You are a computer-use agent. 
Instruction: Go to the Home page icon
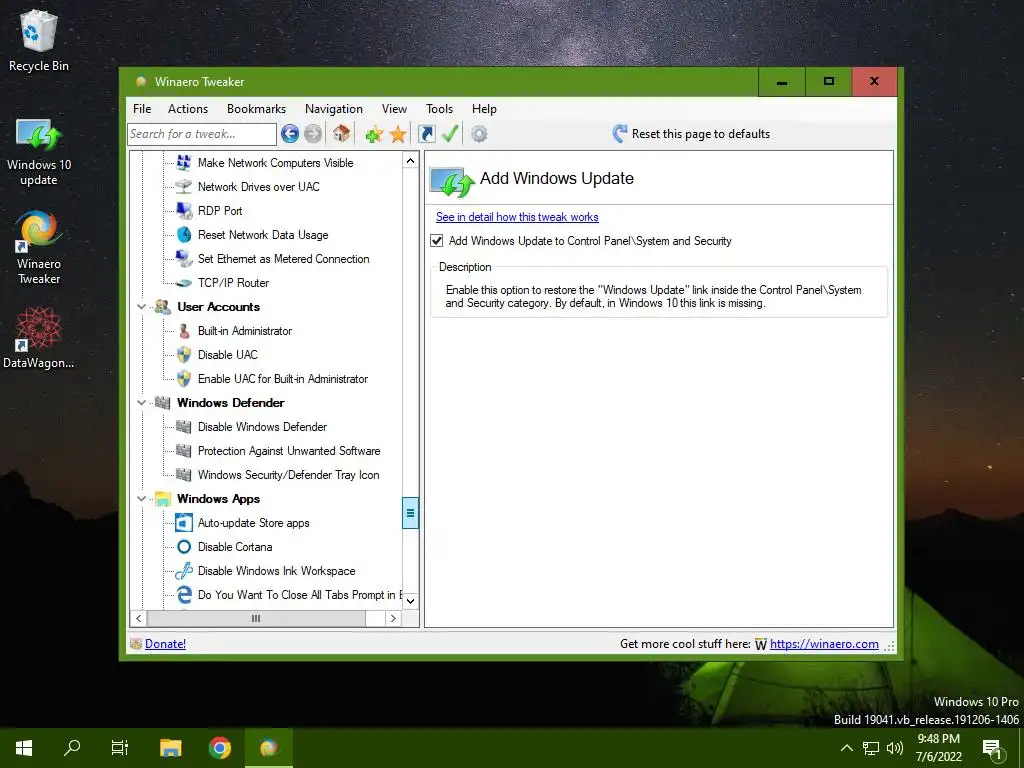(341, 134)
